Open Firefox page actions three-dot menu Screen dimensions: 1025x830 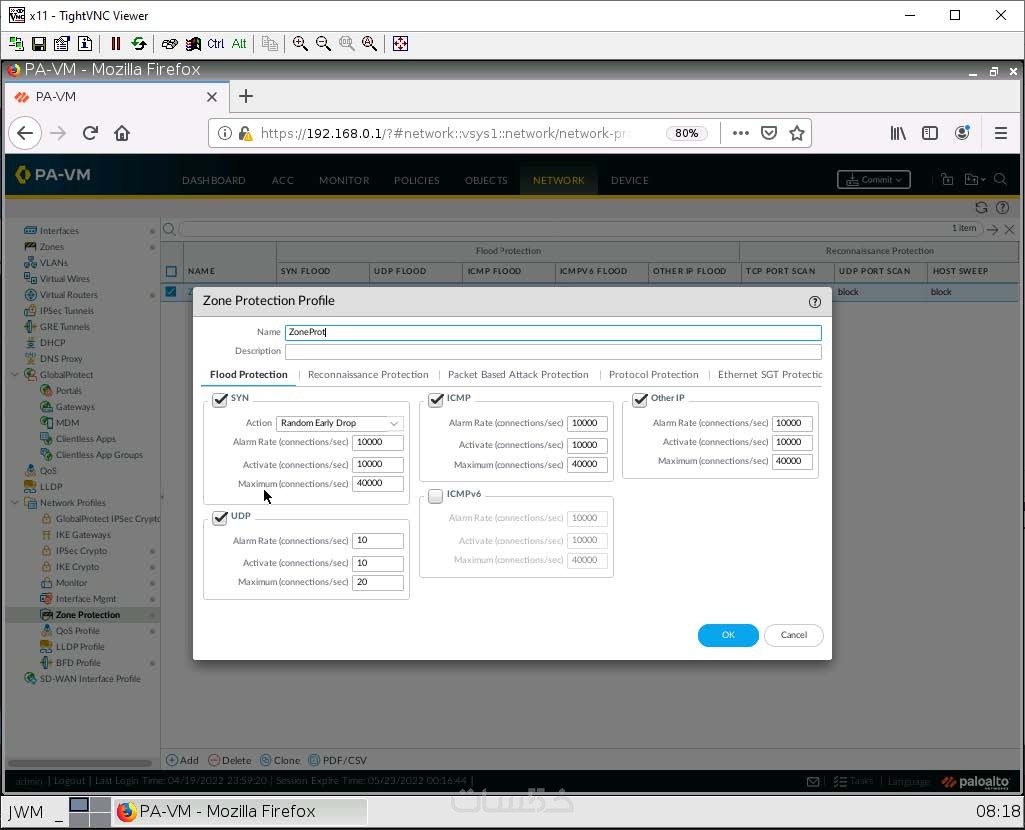740,133
